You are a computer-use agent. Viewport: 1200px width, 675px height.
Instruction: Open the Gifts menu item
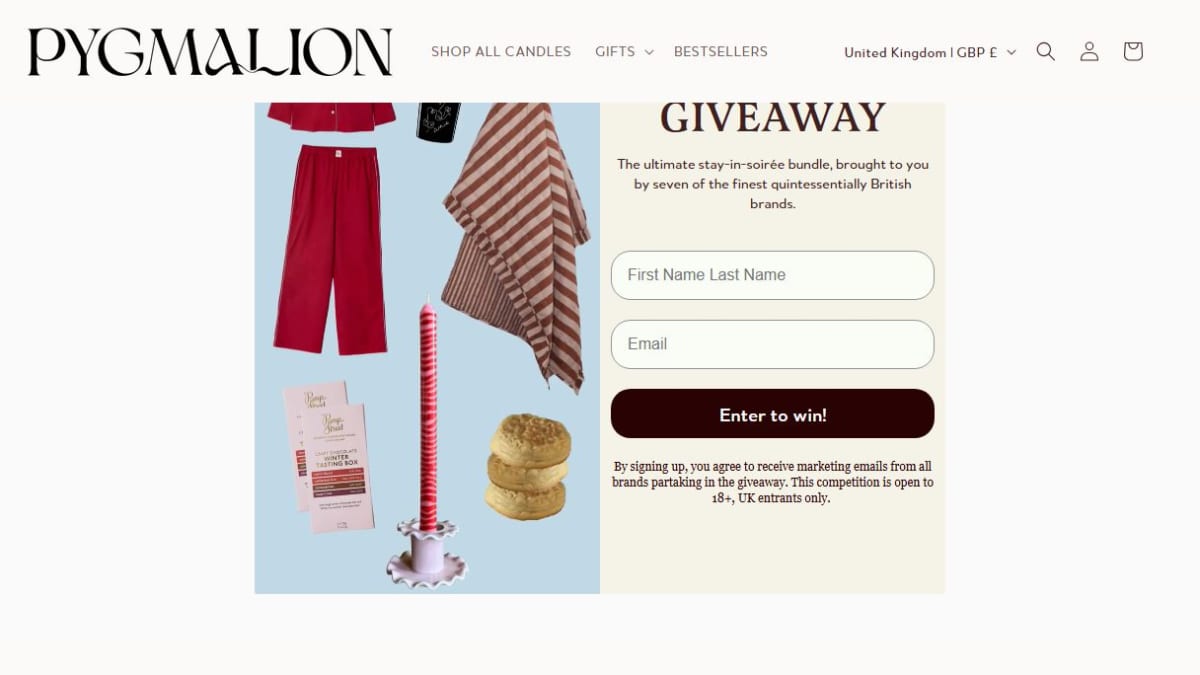(615, 52)
